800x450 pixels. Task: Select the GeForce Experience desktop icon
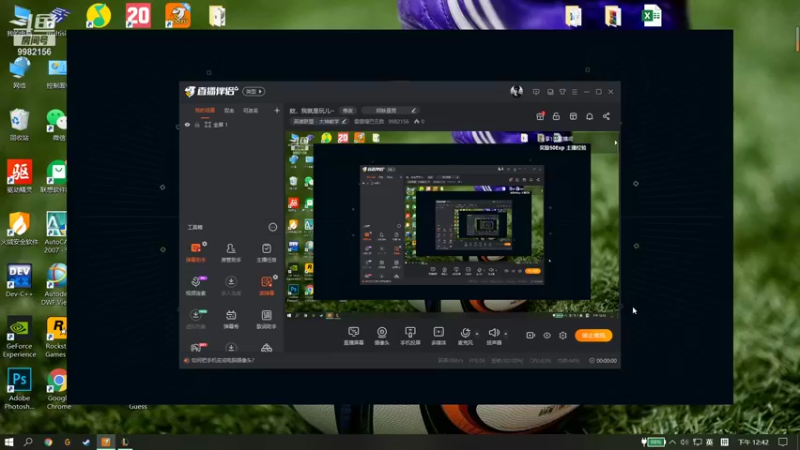pos(19,337)
